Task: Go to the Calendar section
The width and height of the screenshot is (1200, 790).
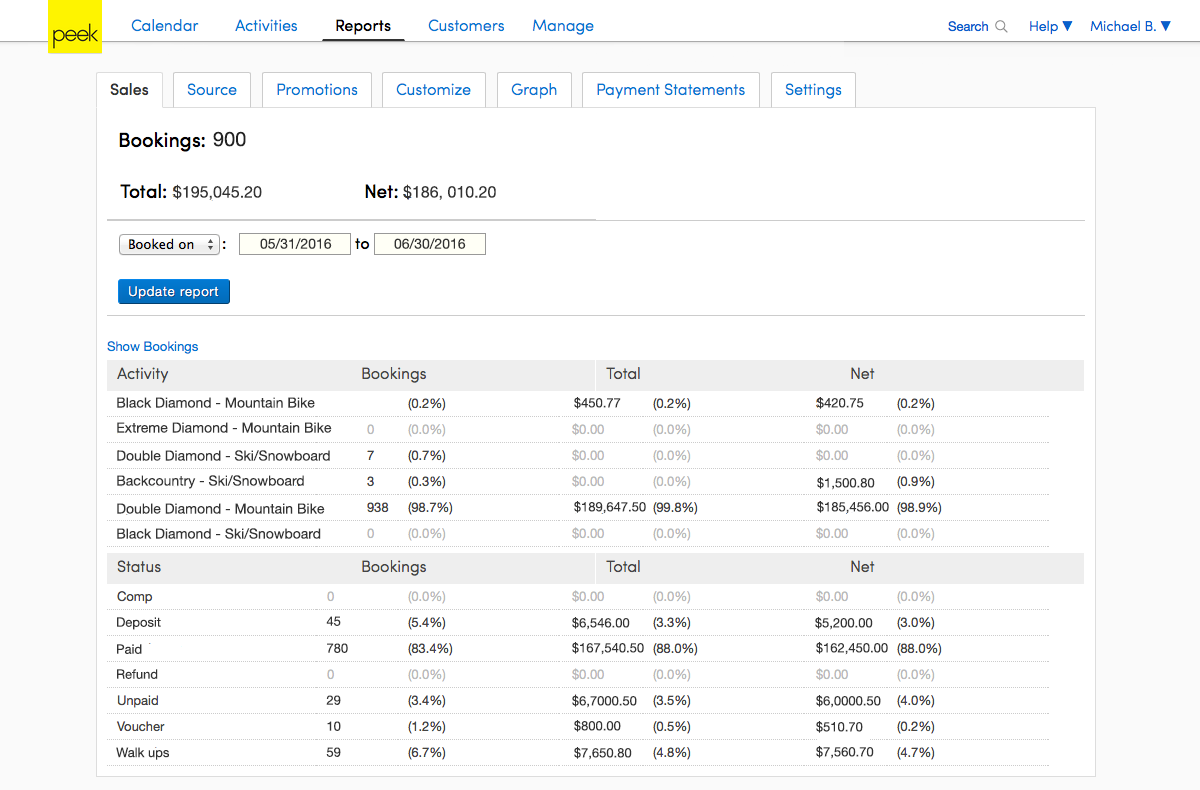Action: [165, 26]
